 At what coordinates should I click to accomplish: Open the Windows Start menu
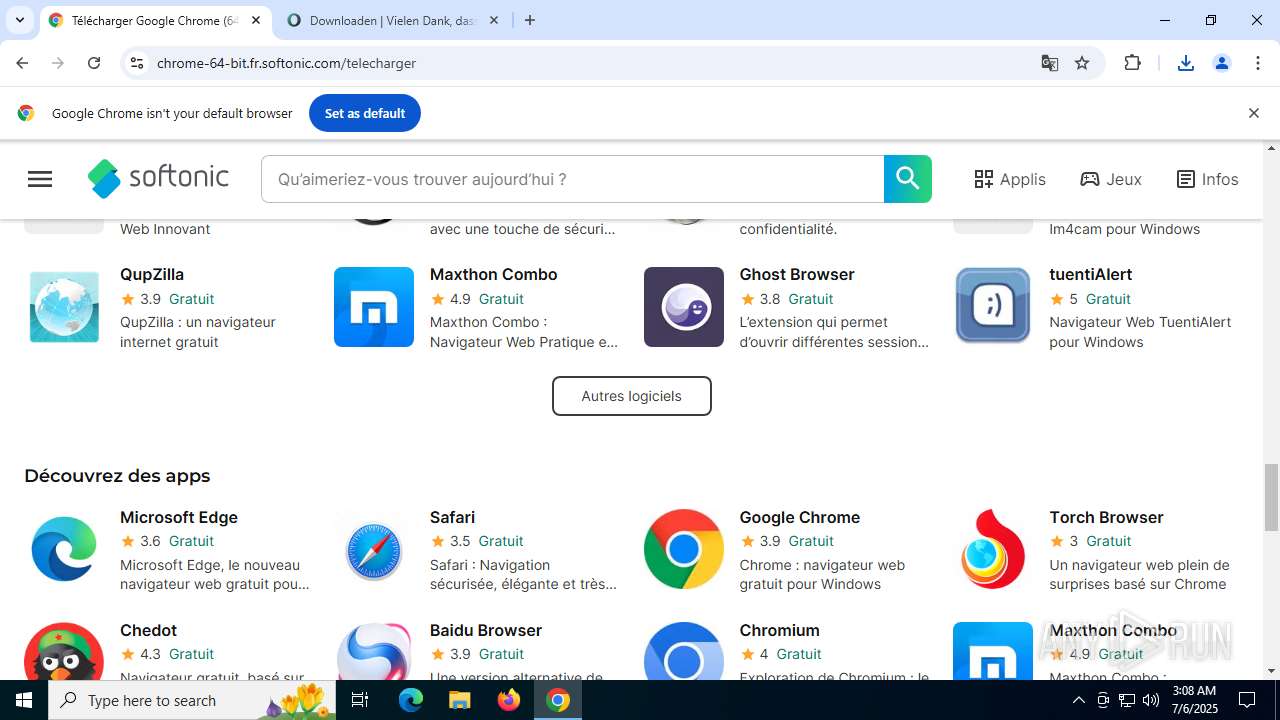[24, 700]
